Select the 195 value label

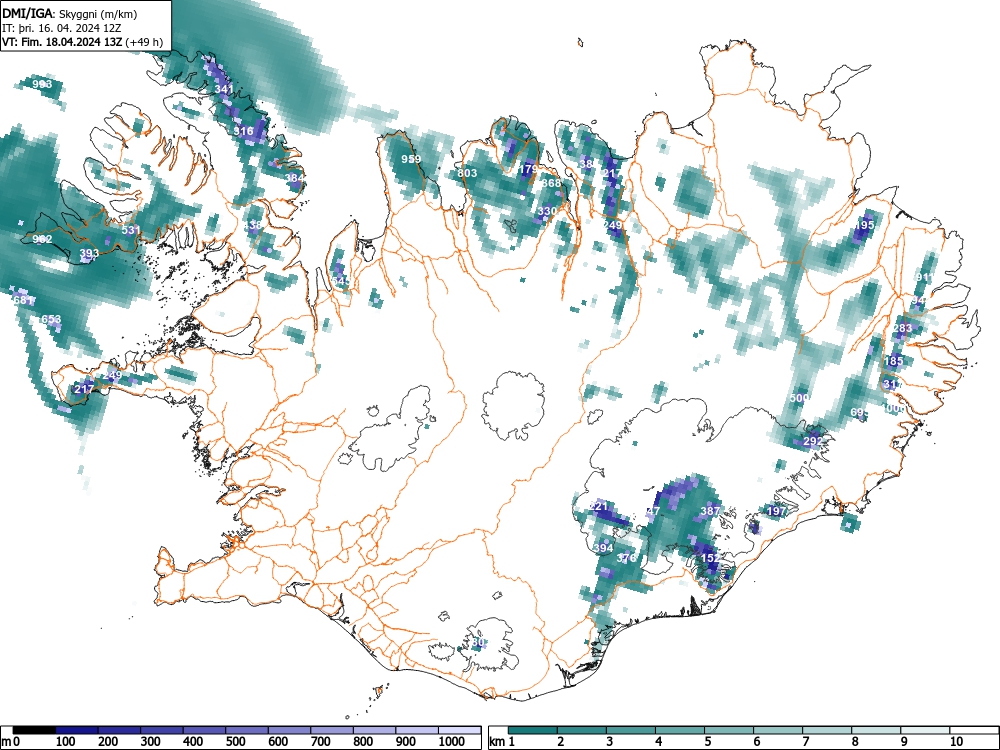(864, 225)
